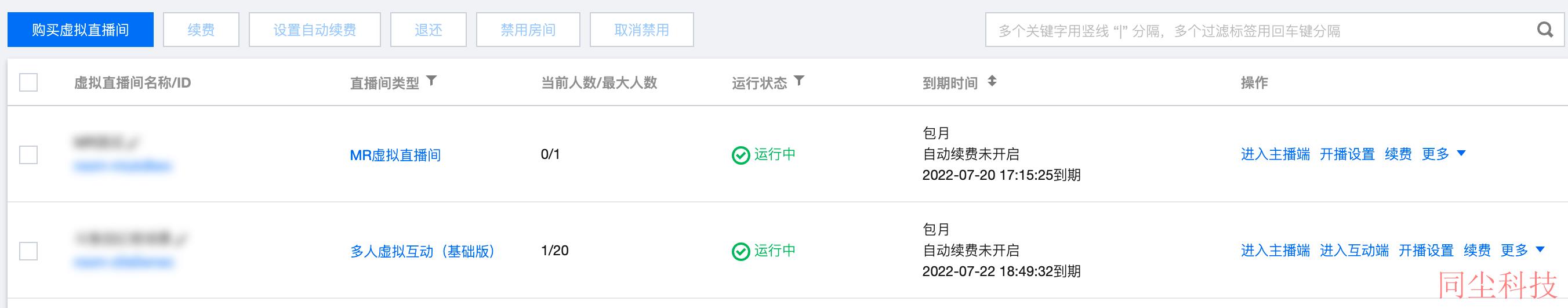
Task: Click 运行中 status icon for MR虚拟直播间
Action: point(741,155)
